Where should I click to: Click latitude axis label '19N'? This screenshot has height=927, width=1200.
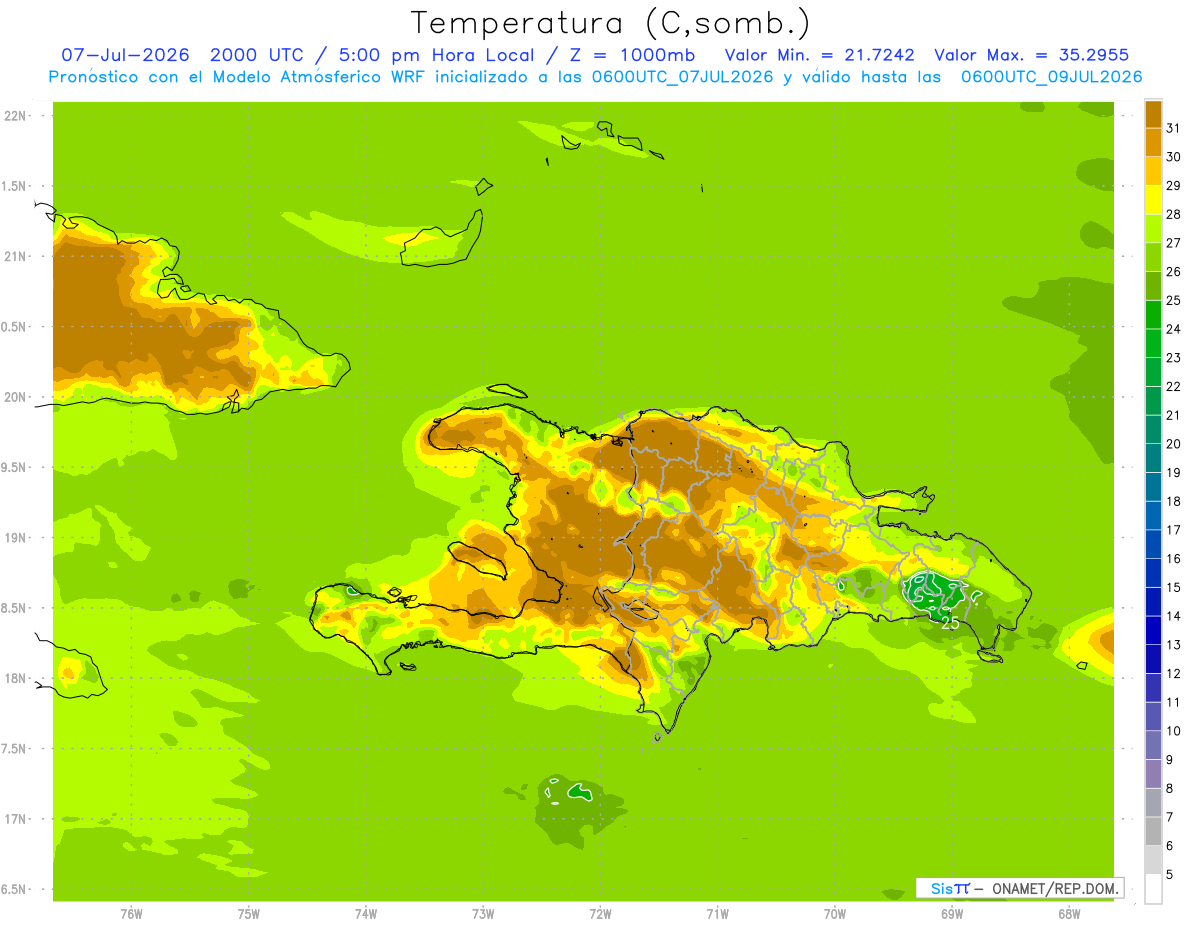pyautogui.click(x=16, y=538)
